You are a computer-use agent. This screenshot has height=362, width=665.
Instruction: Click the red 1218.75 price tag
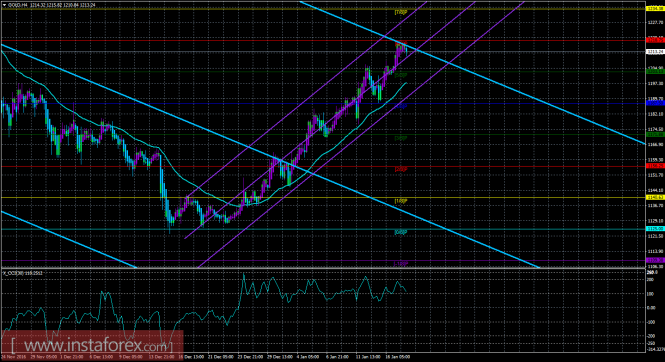tap(655, 40)
